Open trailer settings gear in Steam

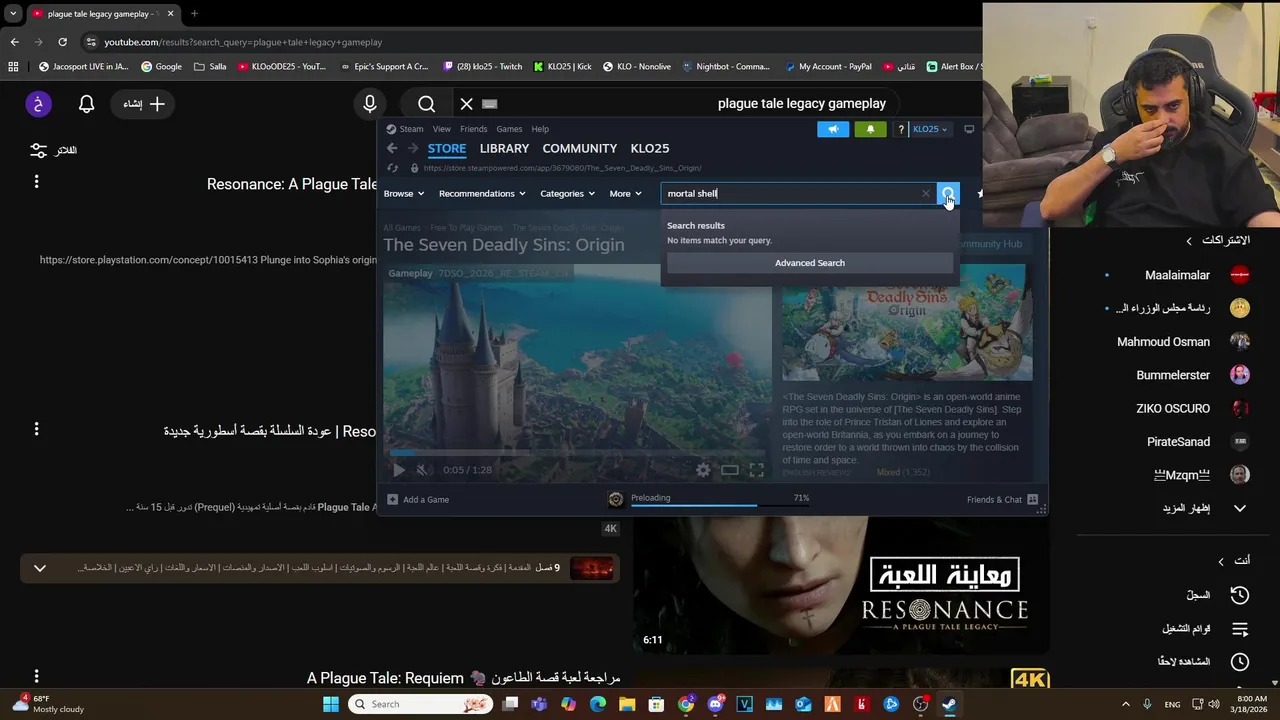point(703,470)
